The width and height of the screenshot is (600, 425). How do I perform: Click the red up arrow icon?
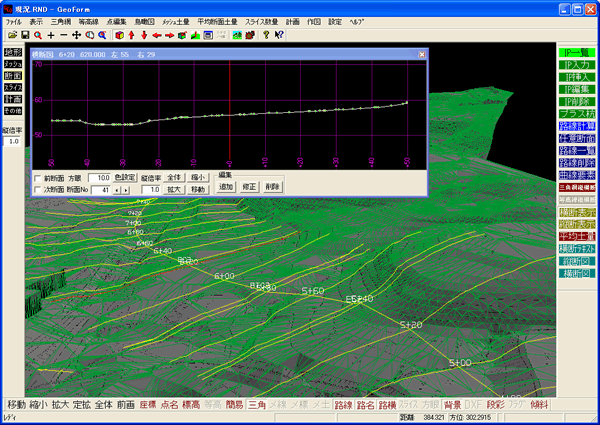(132, 35)
